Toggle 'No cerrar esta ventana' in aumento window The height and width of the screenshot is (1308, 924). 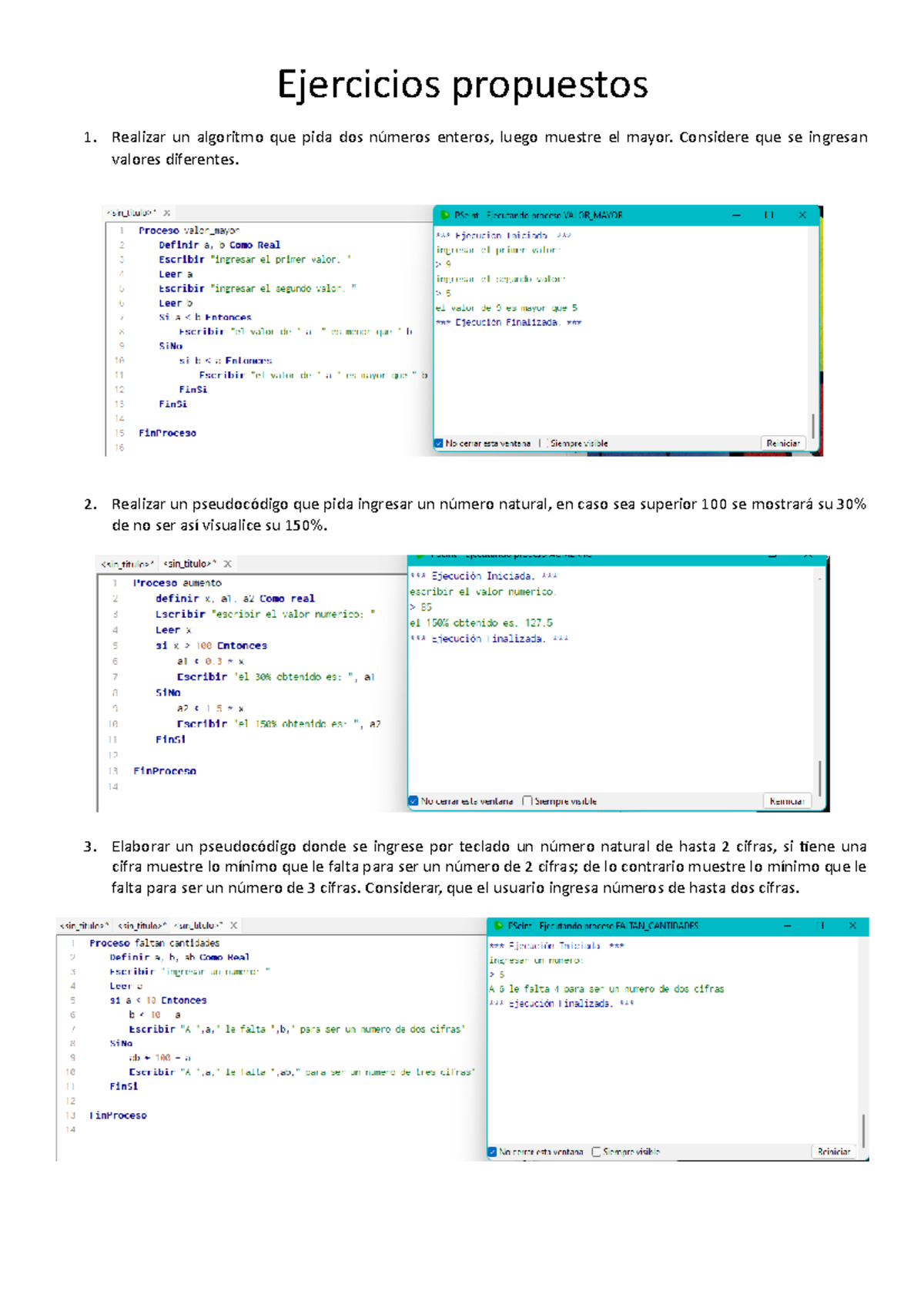click(413, 801)
